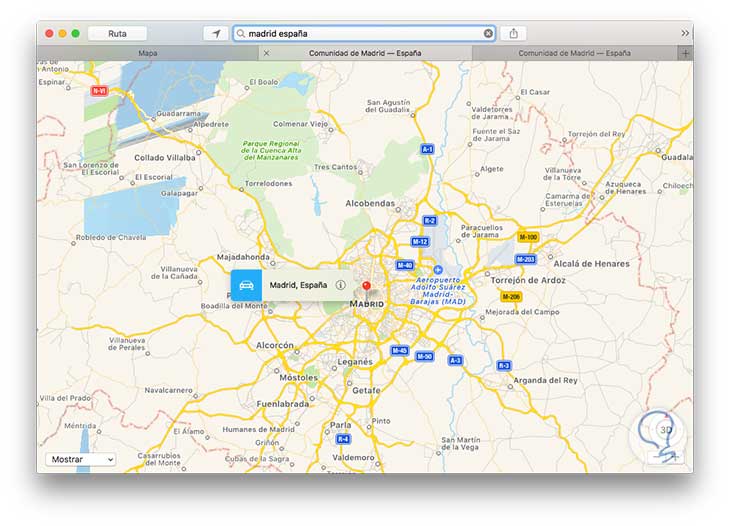Open the share icon in toolbar
The image size is (730, 526).
click(x=513, y=34)
